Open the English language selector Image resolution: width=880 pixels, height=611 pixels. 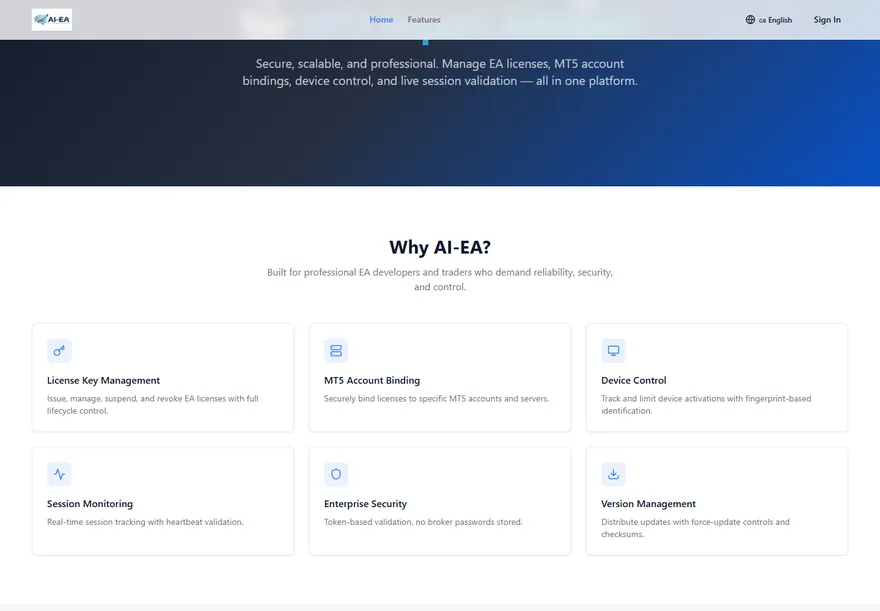[x=768, y=20]
